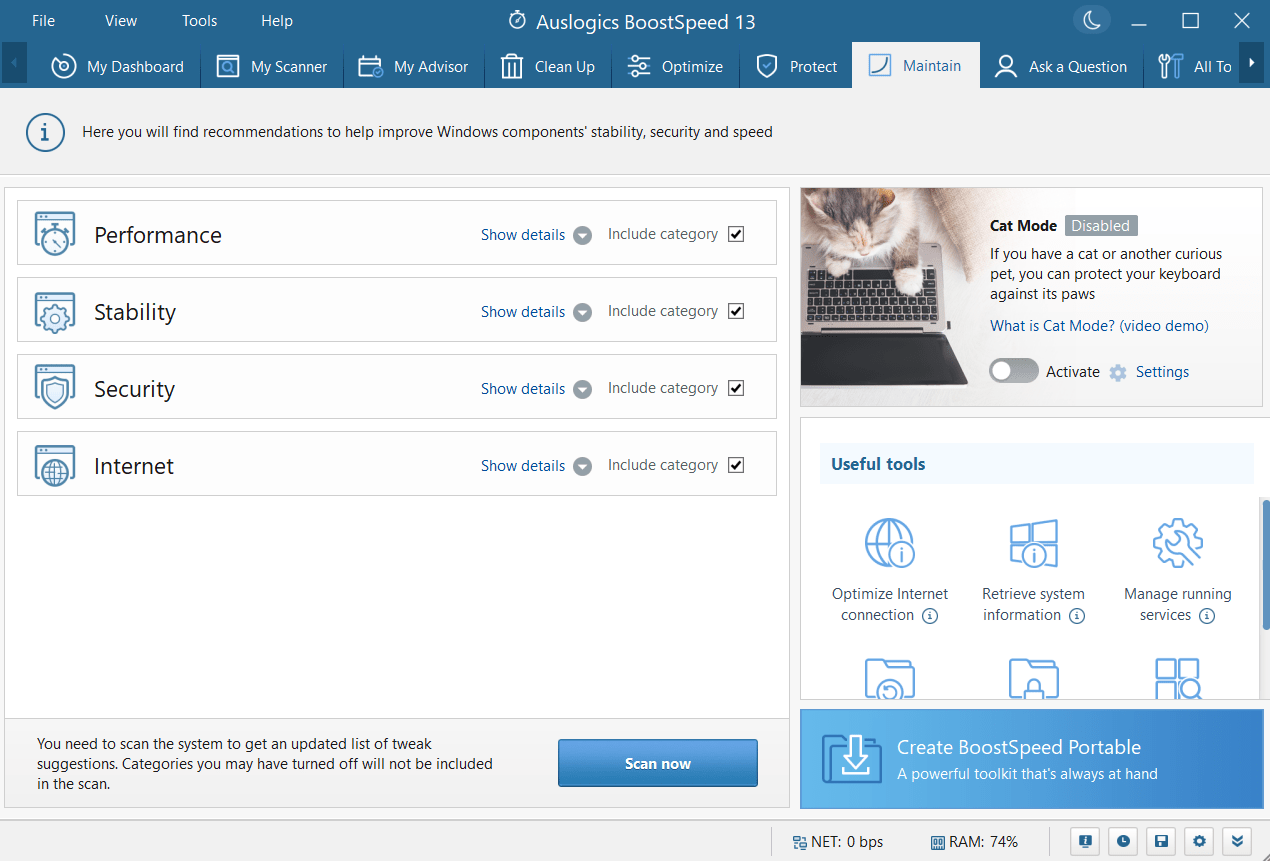Click the Useful tools panel scrollbar

point(1264,565)
